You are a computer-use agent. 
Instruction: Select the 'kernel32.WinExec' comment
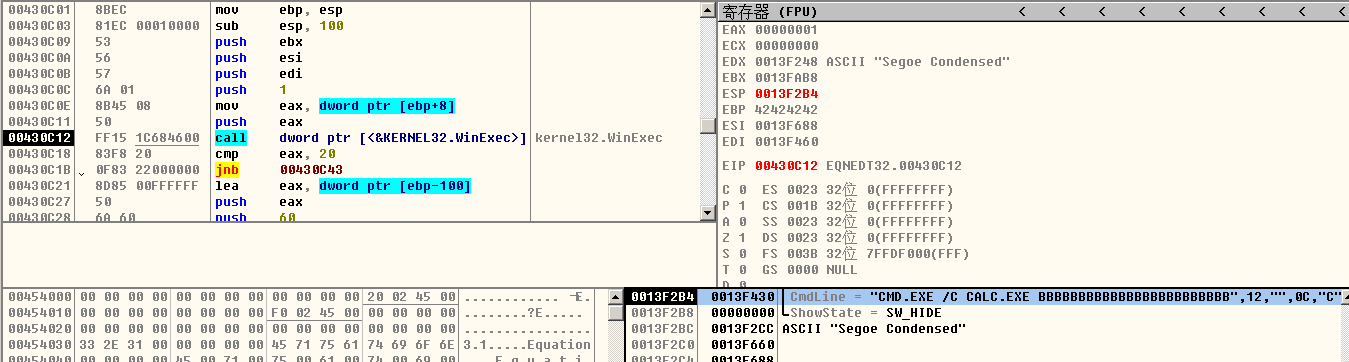pos(599,137)
